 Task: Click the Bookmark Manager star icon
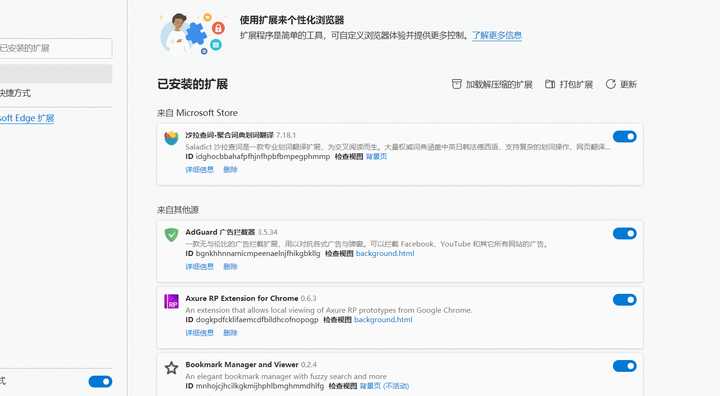(x=171, y=368)
